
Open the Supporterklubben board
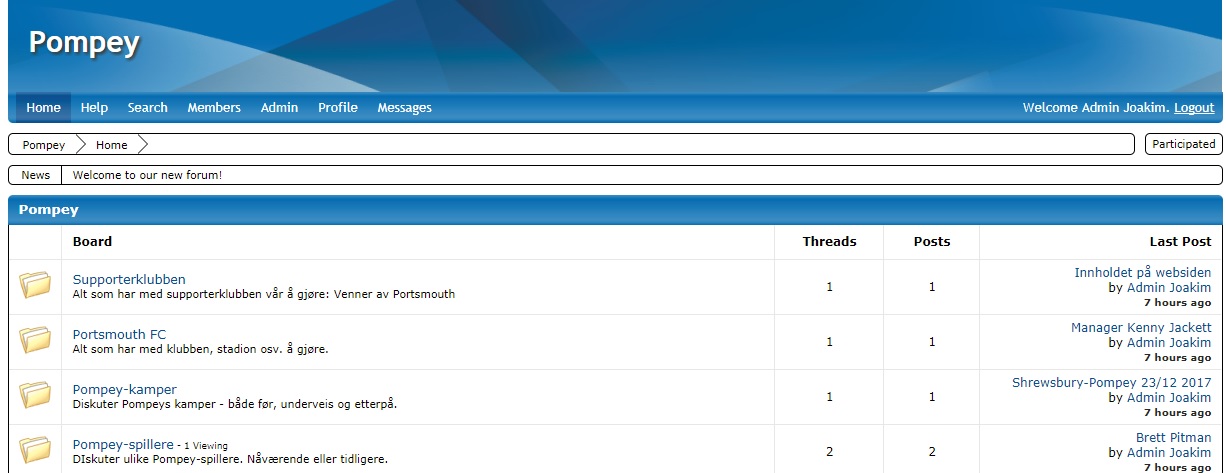(129, 279)
